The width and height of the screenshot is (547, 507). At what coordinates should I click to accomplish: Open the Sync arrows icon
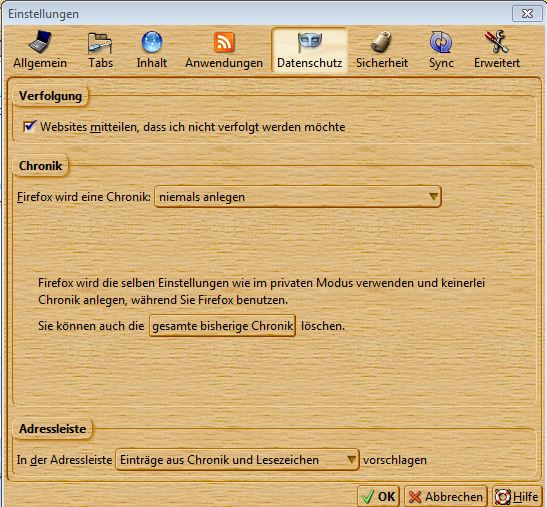click(x=441, y=42)
